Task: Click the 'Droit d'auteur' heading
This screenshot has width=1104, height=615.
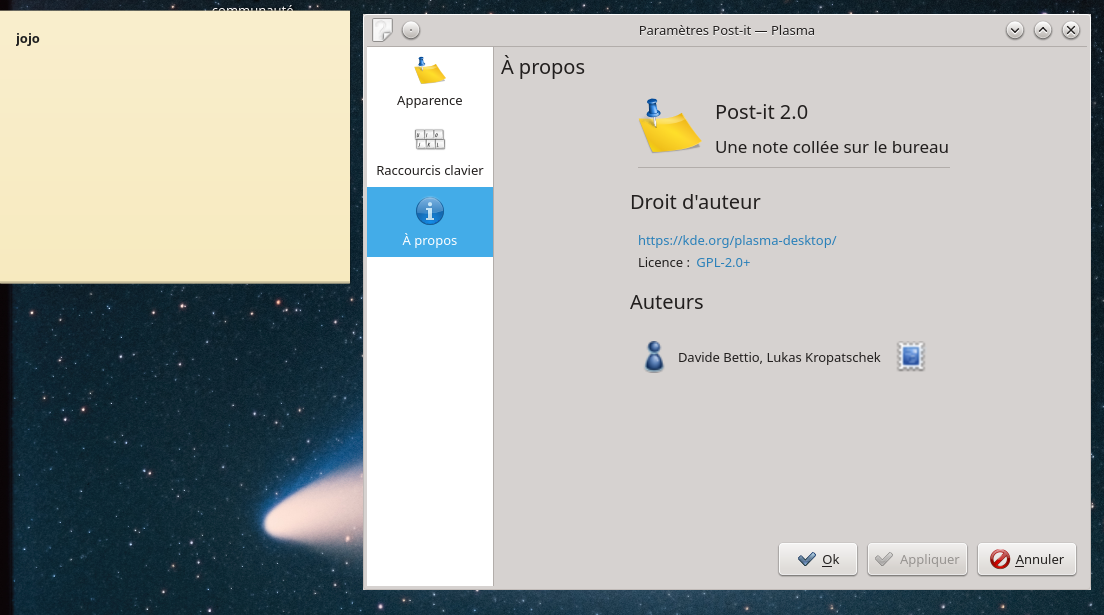Action: 695,202
